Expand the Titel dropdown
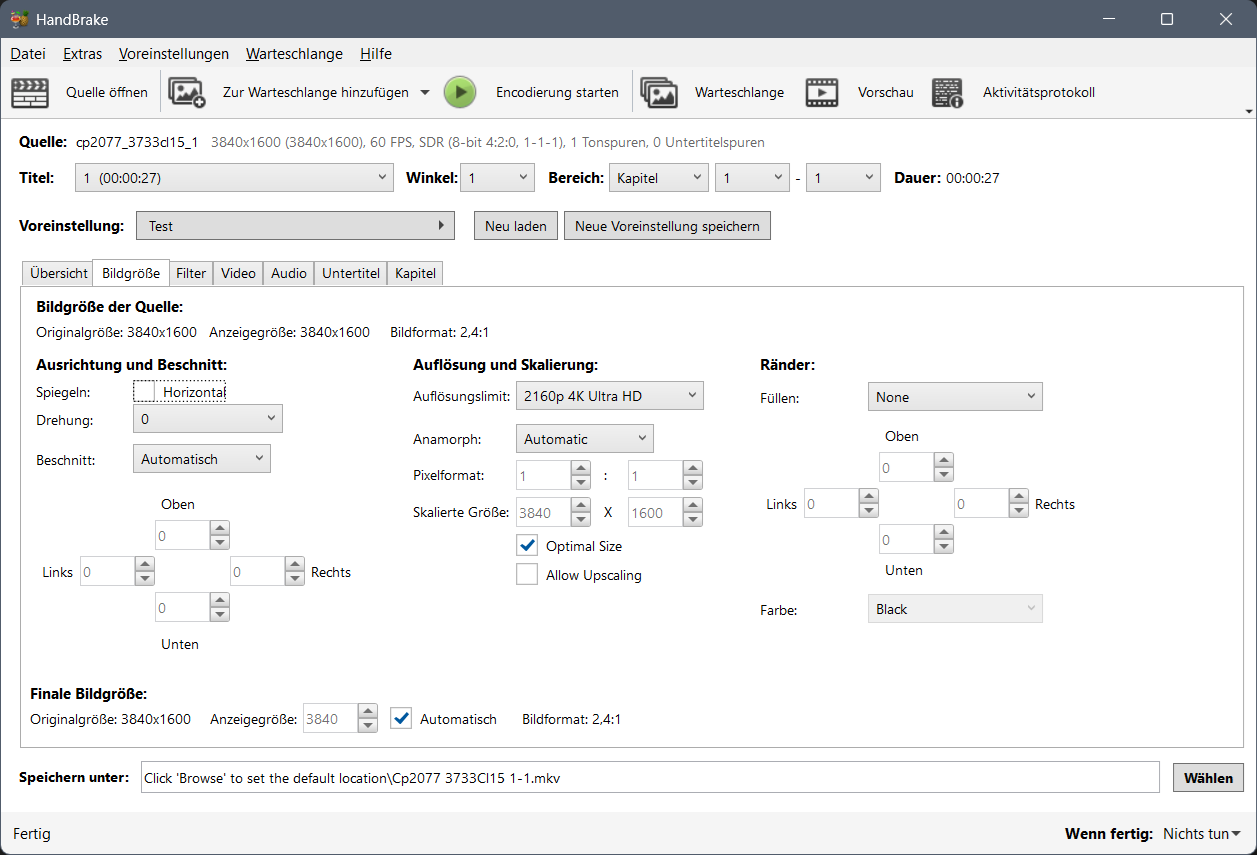 [x=234, y=178]
